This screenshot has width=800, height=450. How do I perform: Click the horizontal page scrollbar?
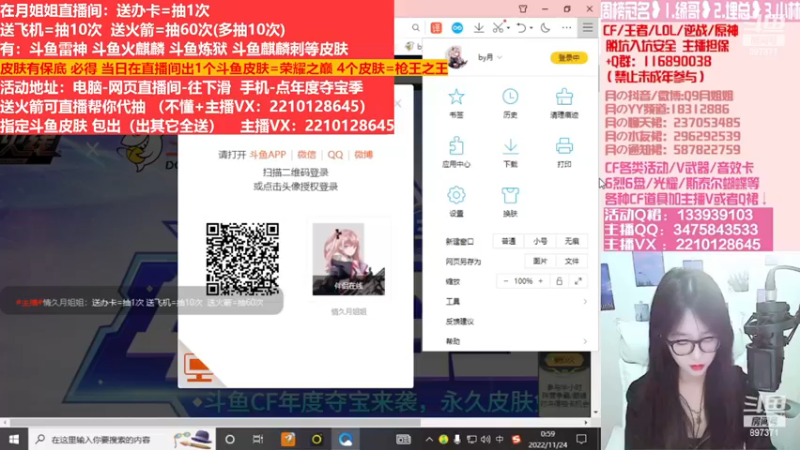[215, 422]
